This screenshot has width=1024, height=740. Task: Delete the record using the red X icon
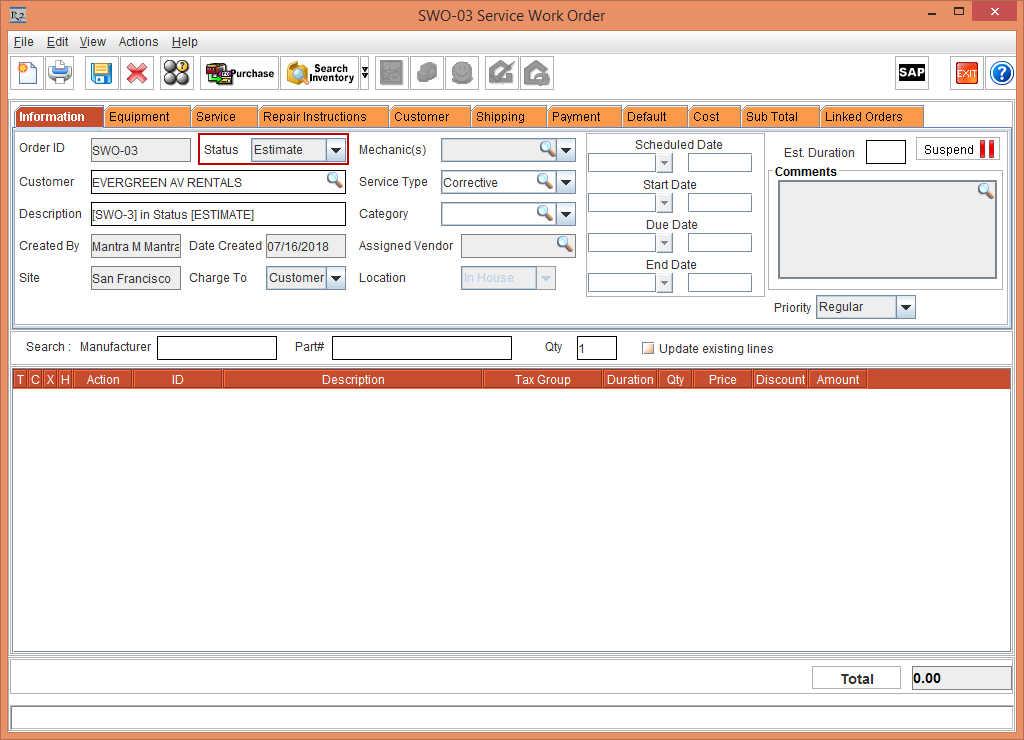coord(137,72)
